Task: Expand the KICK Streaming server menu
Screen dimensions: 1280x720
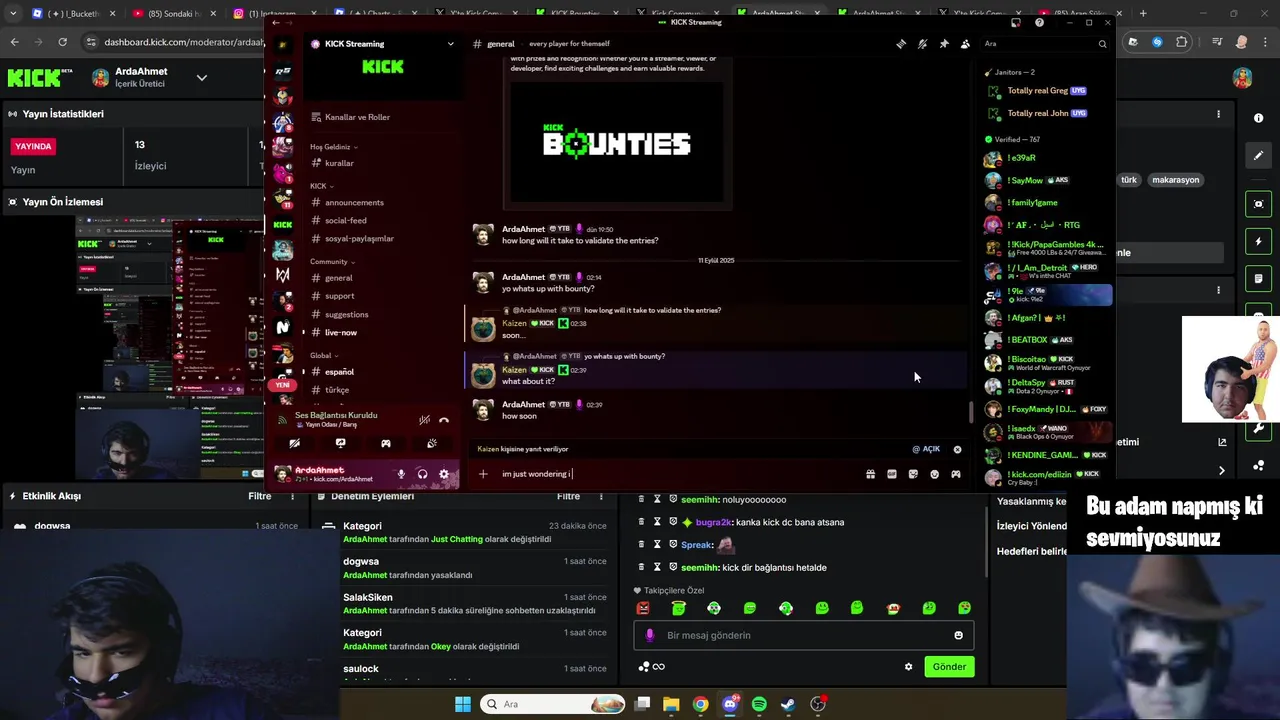Action: pyautogui.click(x=451, y=44)
